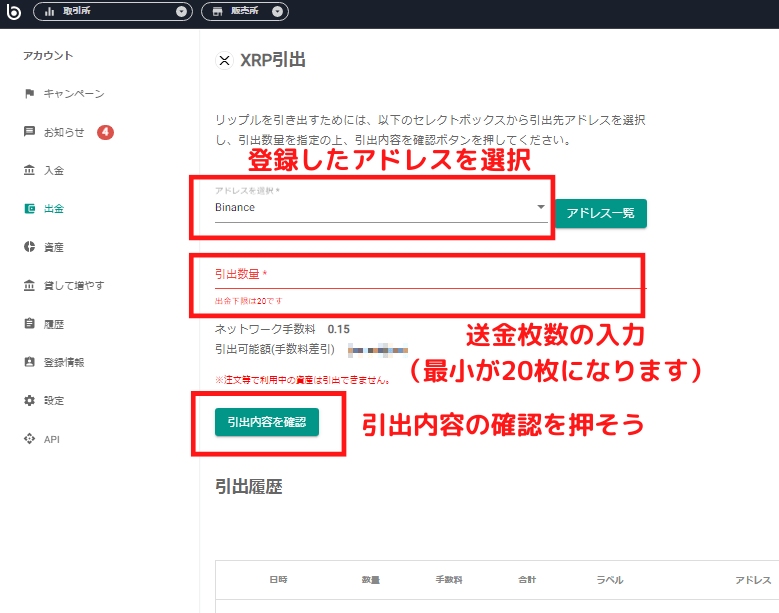Viewport: 779px width, 613px height.
Task: Click the gear icon for 設定
Action: [x=30, y=401]
